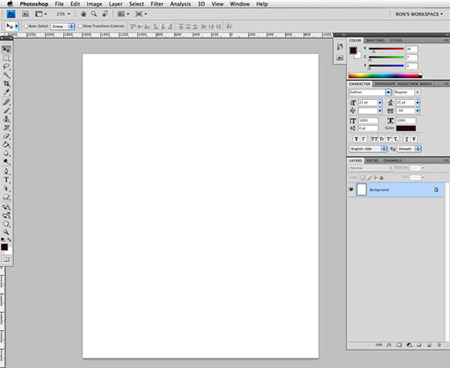Select the Shape tool in the toolbox
The height and width of the screenshot is (368, 450).
pos(6,198)
